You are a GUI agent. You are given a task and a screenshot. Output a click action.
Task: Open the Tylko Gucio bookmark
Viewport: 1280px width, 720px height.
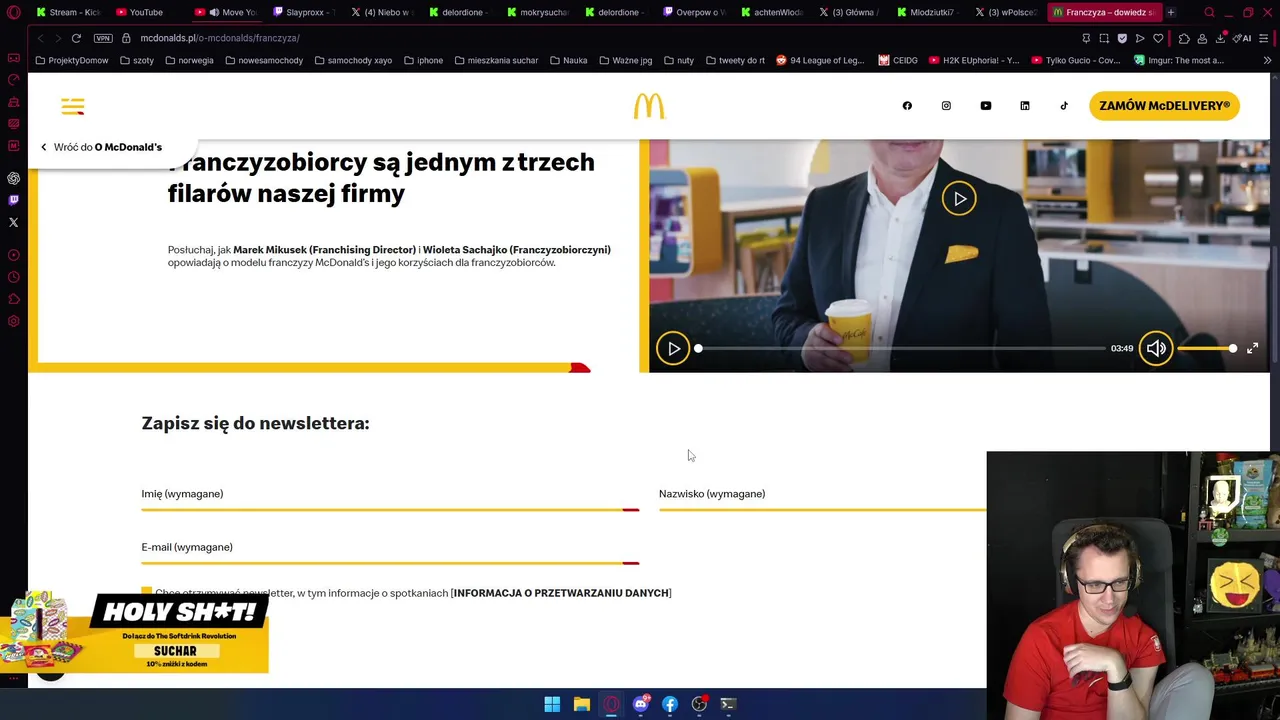pyautogui.click(x=1074, y=60)
